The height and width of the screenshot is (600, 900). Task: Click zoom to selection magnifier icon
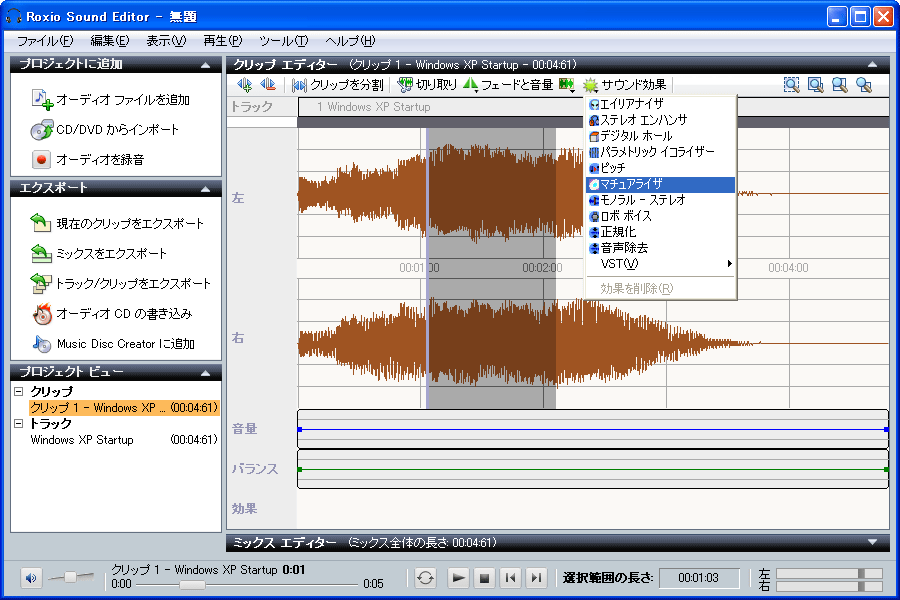pyautogui.click(x=792, y=85)
